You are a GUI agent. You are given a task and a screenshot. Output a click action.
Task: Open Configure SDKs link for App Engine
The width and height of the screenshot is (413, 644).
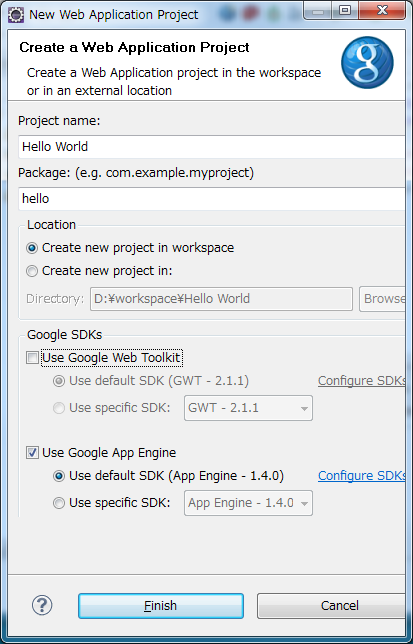[x=362, y=476]
